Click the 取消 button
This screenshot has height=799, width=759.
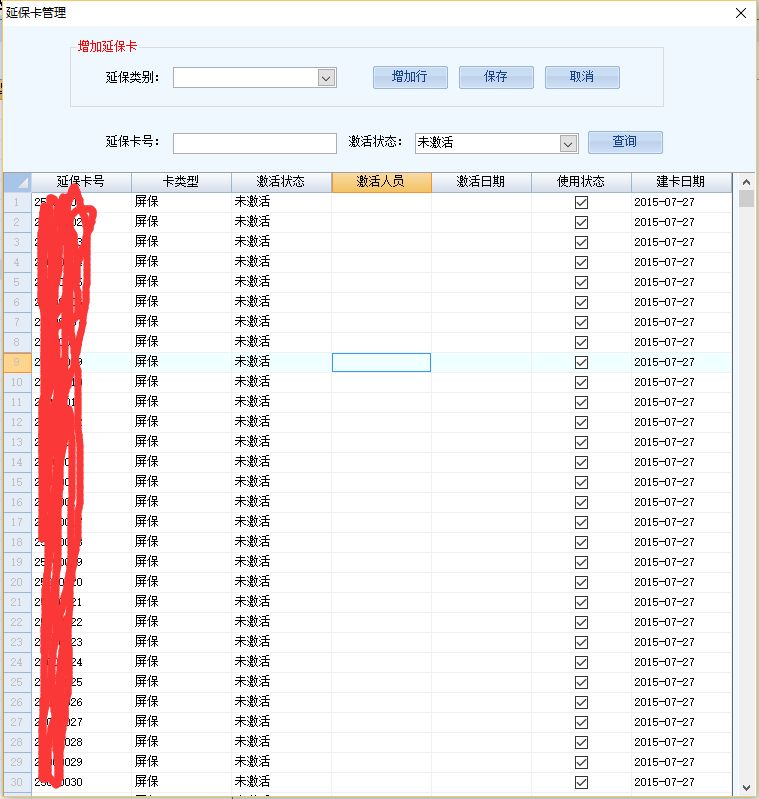tap(582, 77)
